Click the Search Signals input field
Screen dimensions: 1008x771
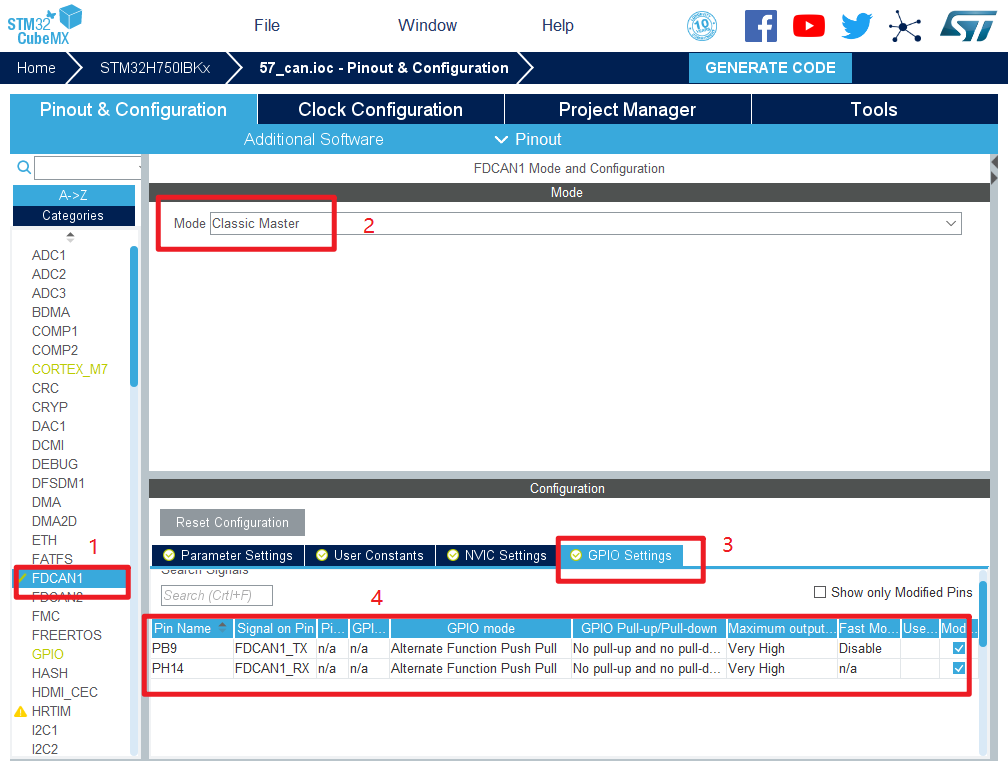[x=216, y=595]
